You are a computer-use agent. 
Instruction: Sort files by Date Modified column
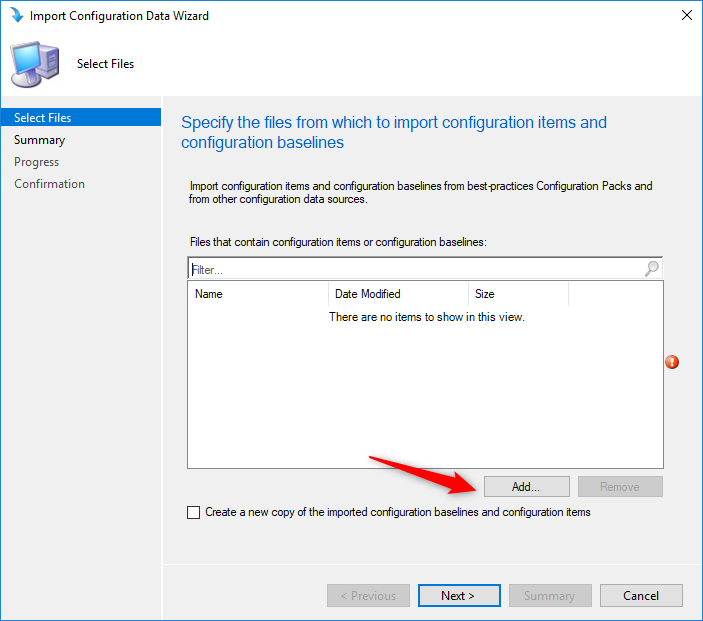(399, 294)
